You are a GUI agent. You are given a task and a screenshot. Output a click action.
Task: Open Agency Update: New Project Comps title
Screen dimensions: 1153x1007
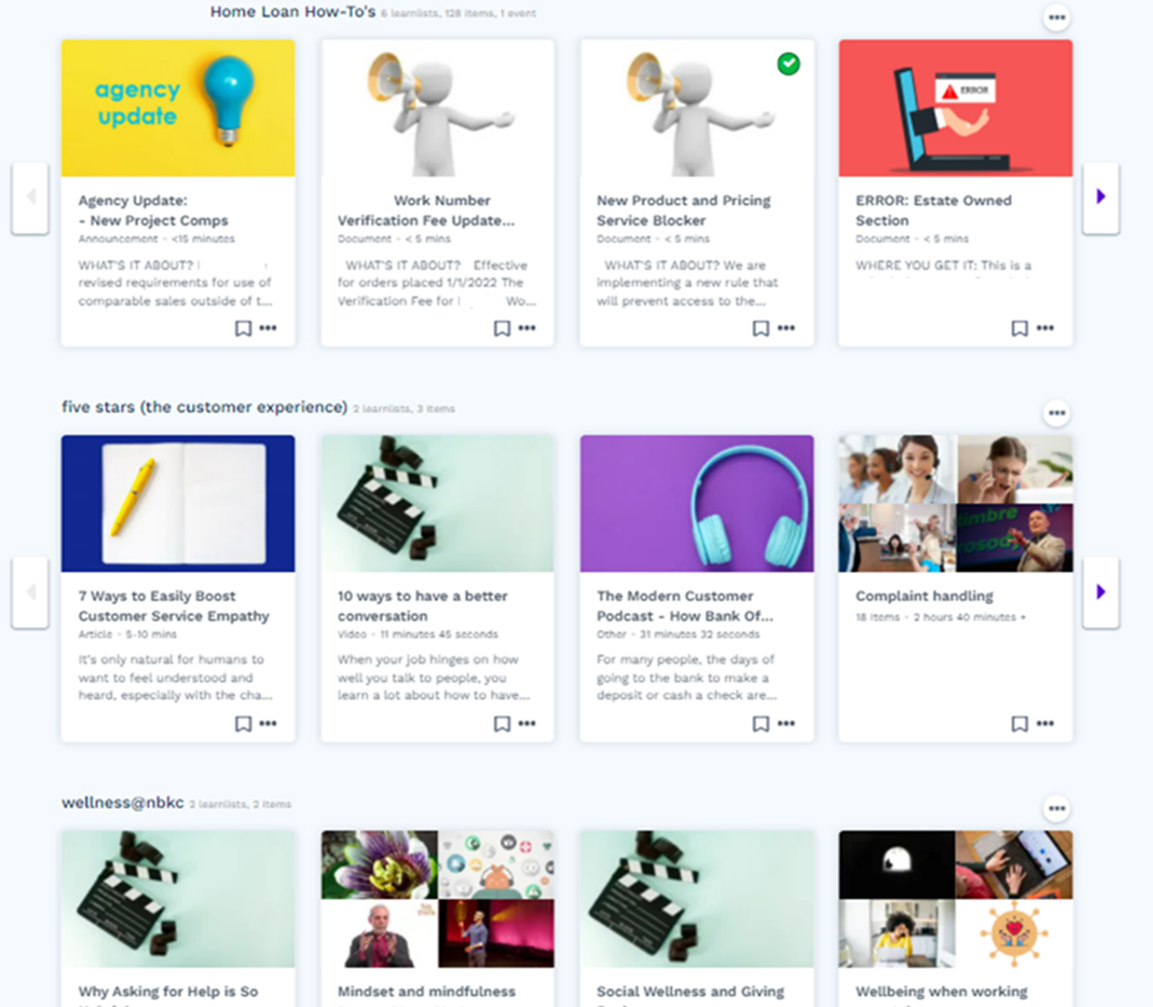(153, 210)
